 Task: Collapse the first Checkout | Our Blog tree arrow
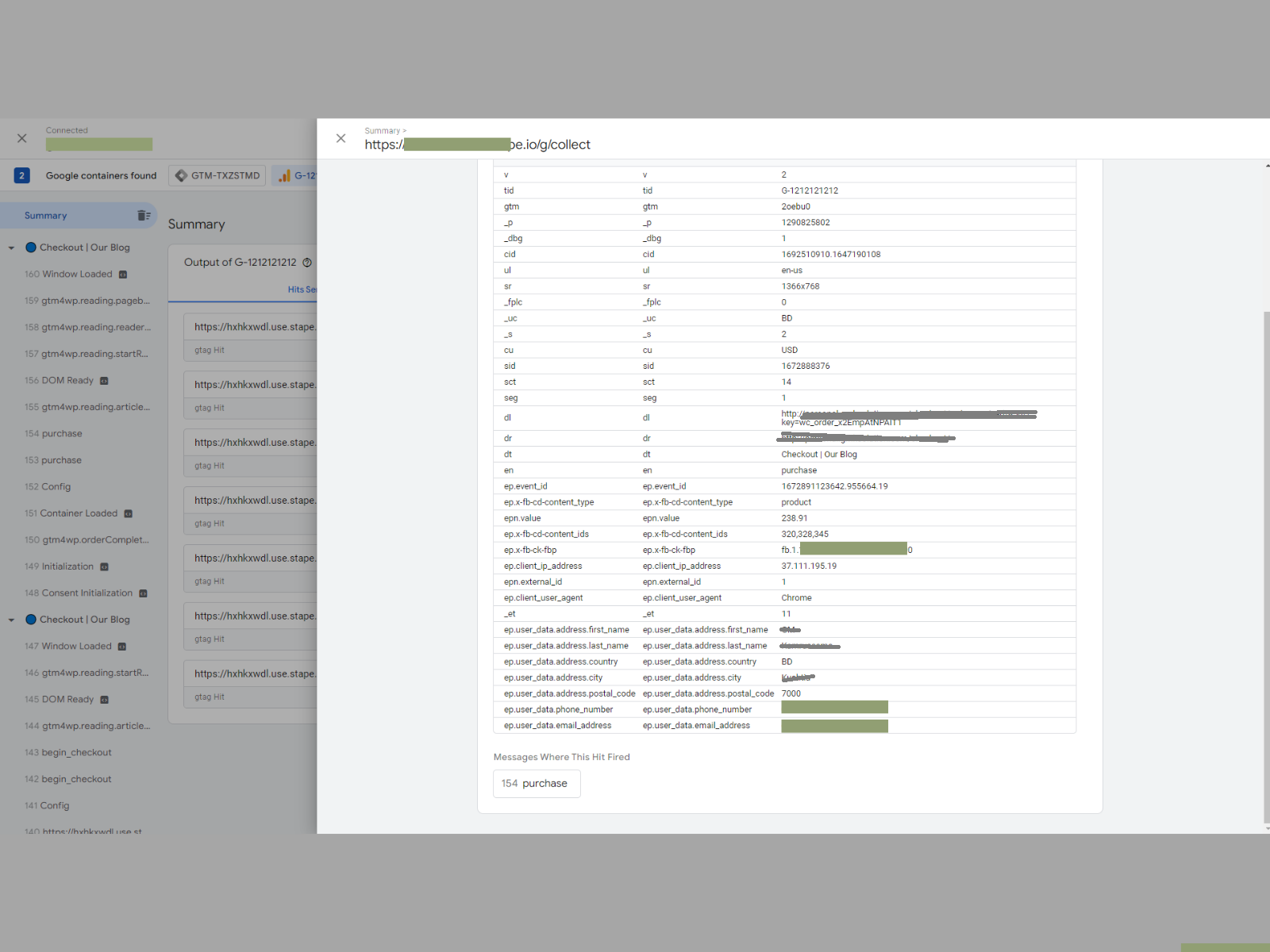pos(11,247)
